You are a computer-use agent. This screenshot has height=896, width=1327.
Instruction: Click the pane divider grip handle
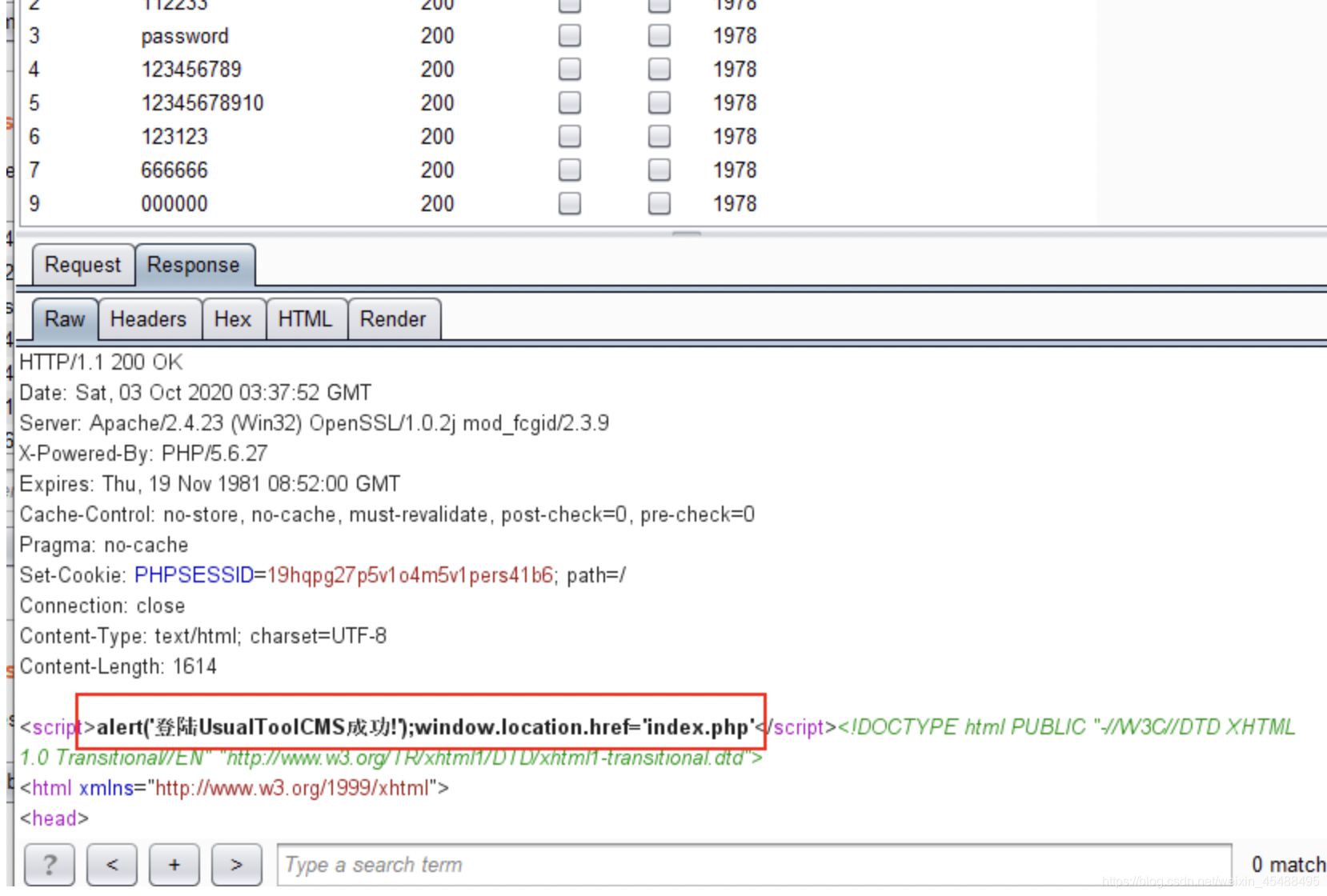pyautogui.click(x=687, y=234)
